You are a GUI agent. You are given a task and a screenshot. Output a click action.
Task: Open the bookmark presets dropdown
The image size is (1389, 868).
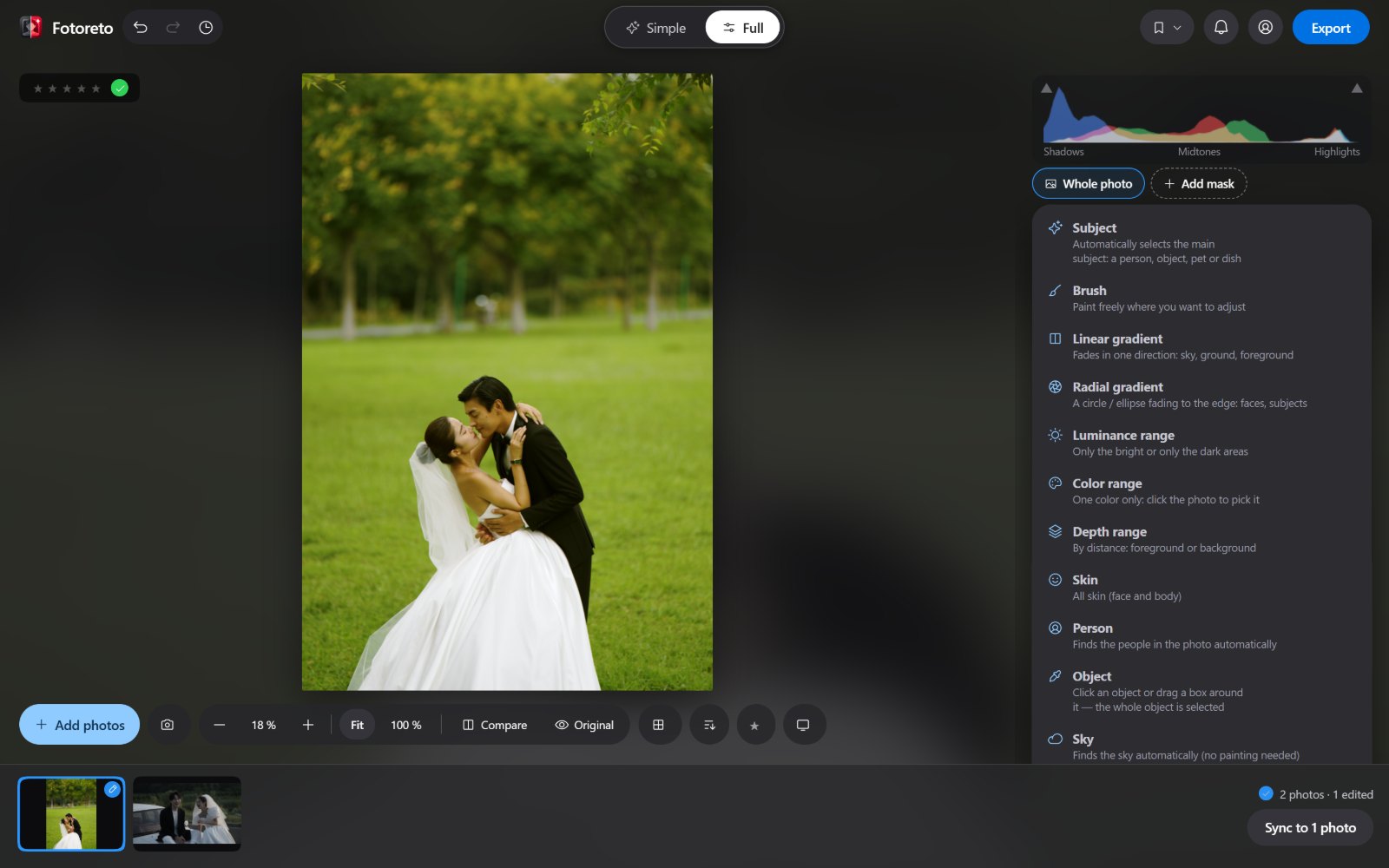[1167, 28]
